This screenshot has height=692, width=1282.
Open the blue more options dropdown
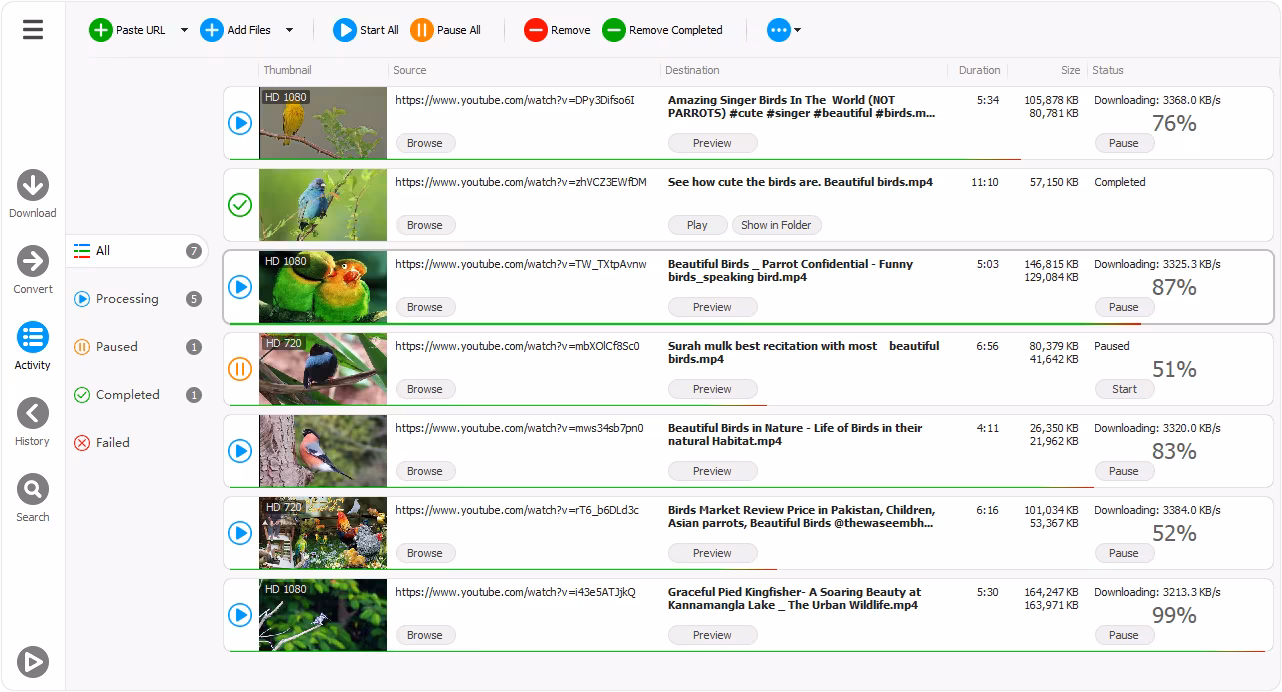pos(783,30)
